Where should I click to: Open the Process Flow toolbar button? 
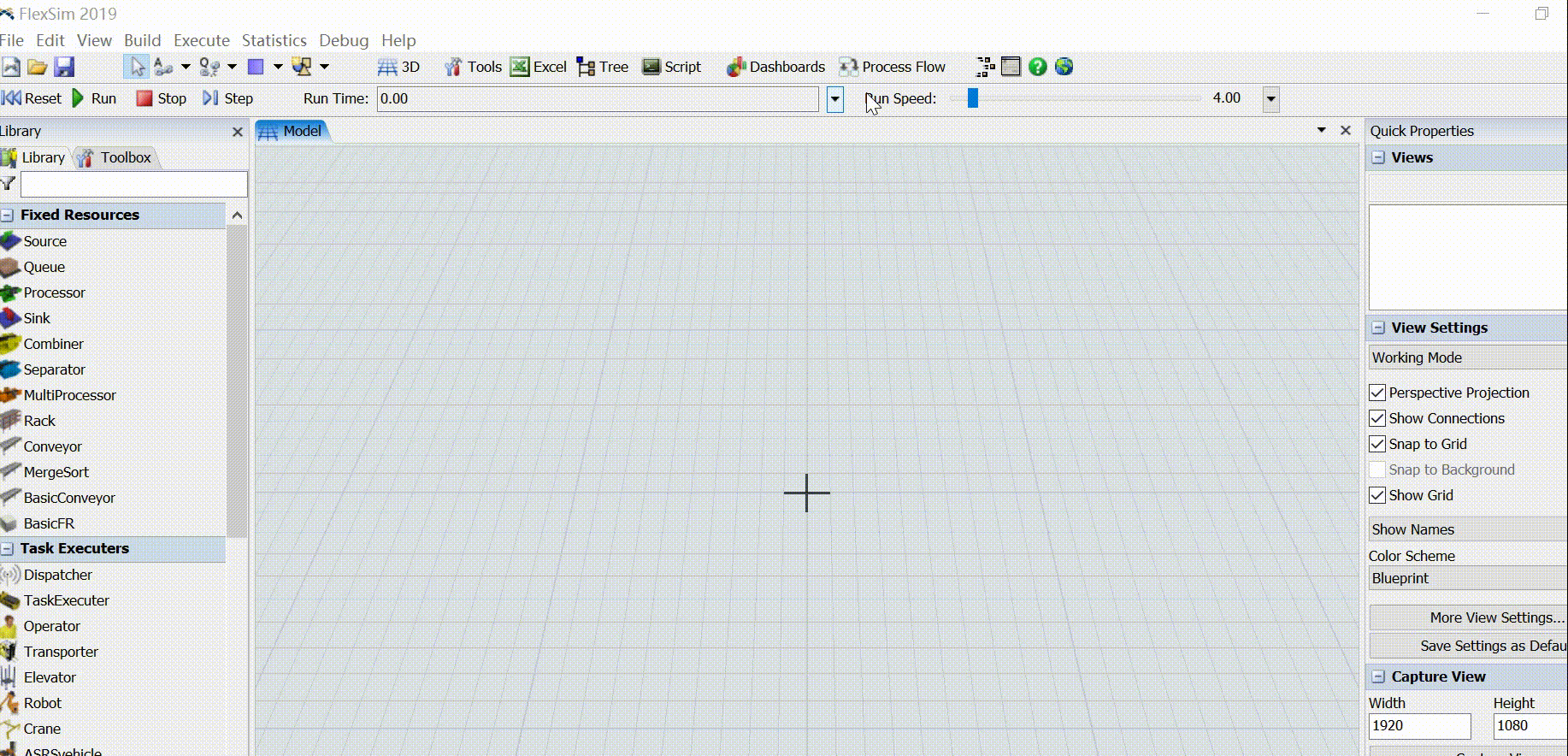point(892,67)
